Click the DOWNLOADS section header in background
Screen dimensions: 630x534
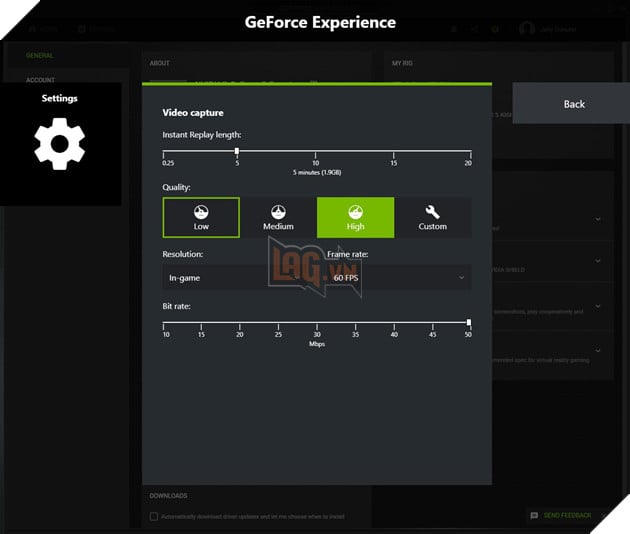pyautogui.click(x=168, y=496)
